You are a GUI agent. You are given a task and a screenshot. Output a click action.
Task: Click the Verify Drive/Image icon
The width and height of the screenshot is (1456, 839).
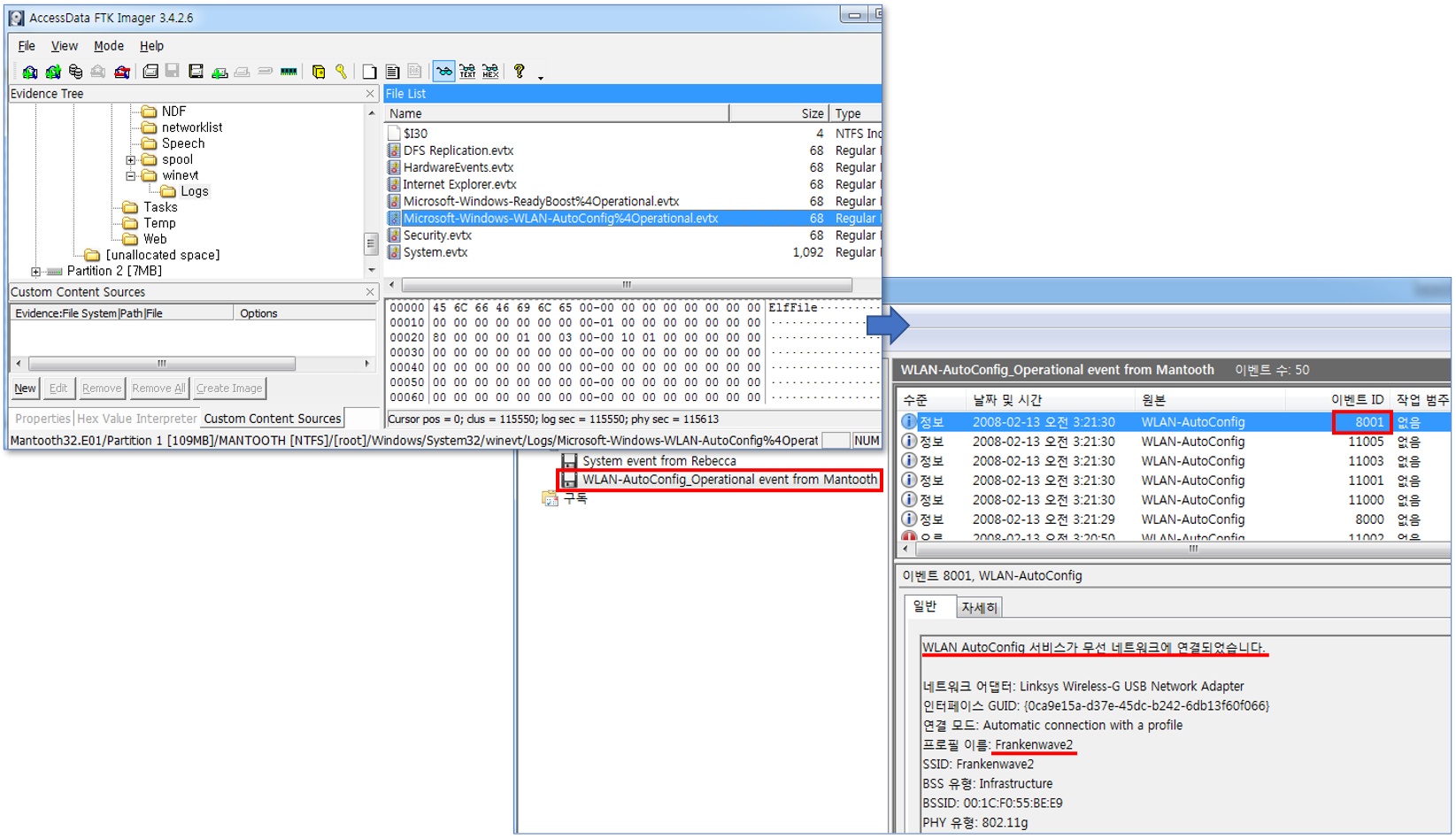point(265,72)
